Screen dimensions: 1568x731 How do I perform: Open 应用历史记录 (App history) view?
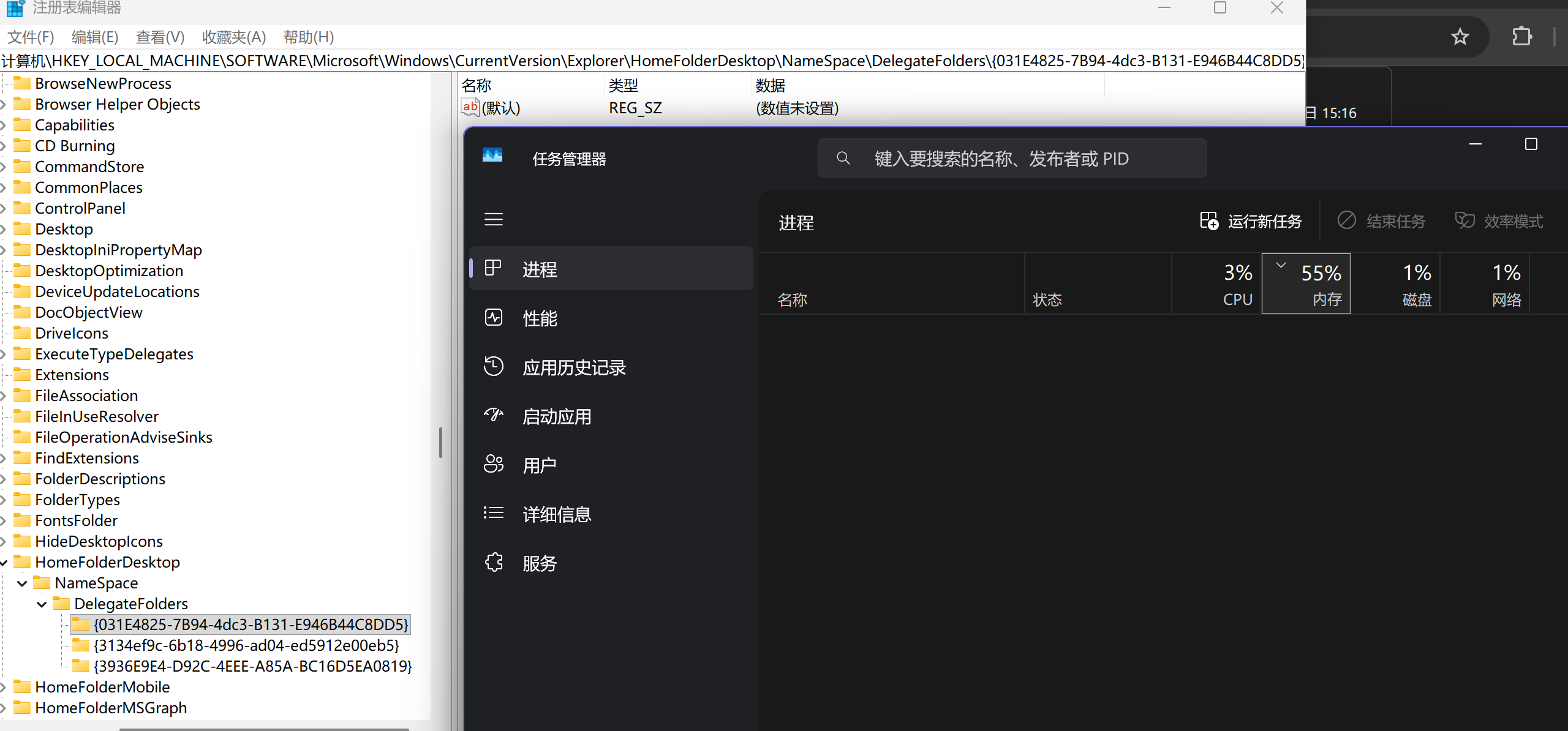(x=574, y=366)
